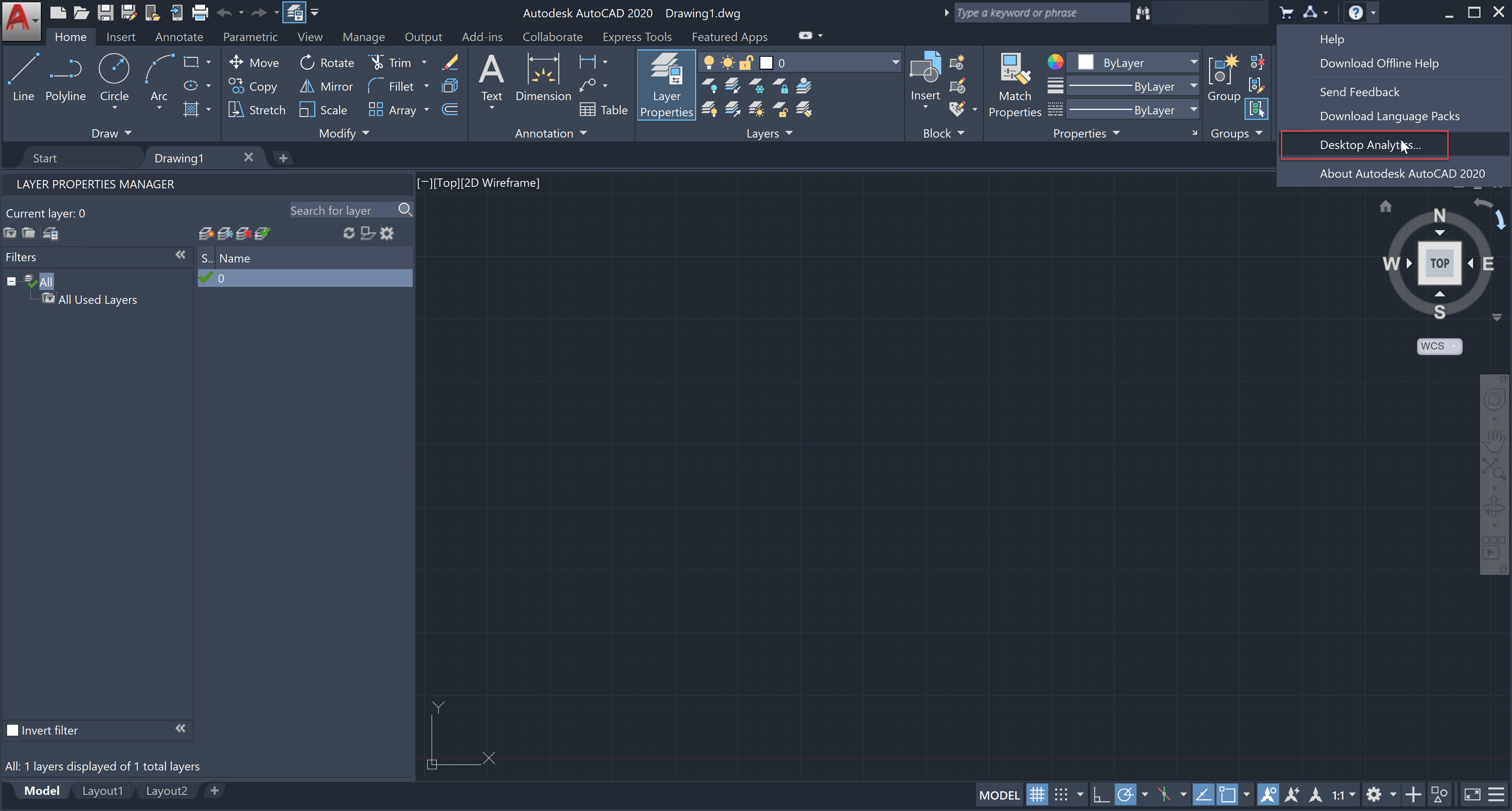Click the New Layer icon in the Layer Properties Manager
Screen dimensions: 1512x811
click(x=205, y=234)
